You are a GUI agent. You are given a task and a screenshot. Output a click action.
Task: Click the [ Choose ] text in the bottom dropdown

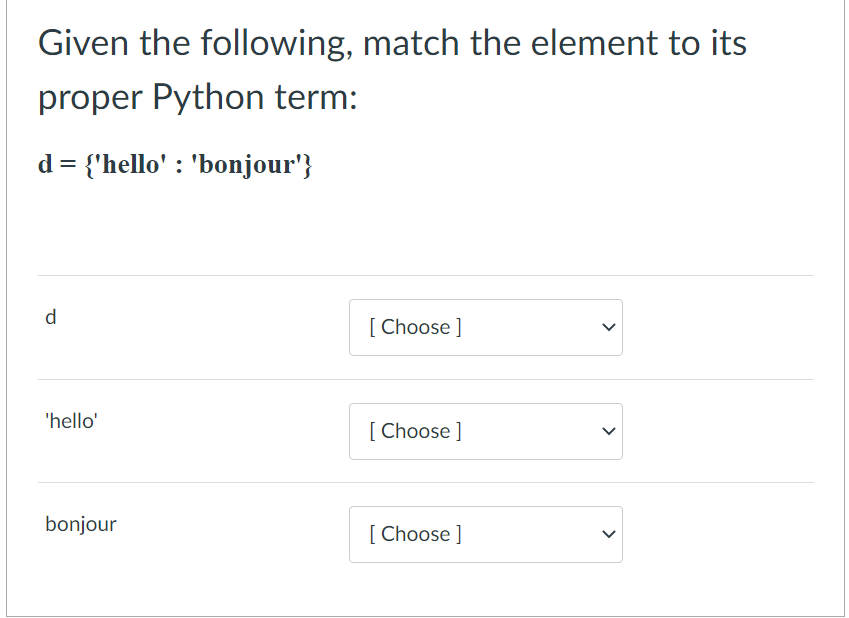[x=414, y=534]
